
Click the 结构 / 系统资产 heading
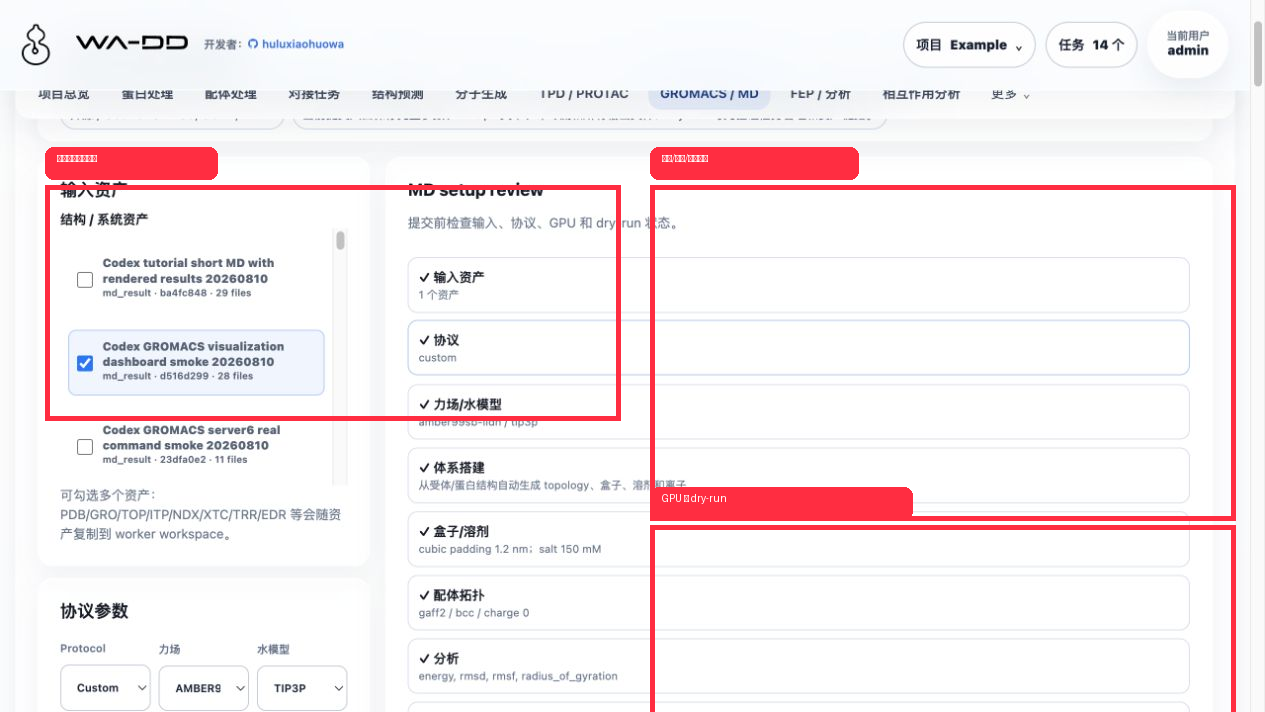(104, 219)
